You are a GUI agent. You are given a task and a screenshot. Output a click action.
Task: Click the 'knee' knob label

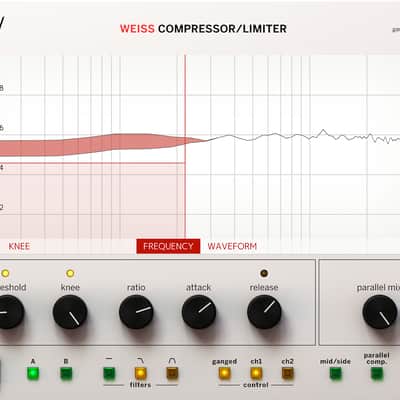tap(70, 287)
